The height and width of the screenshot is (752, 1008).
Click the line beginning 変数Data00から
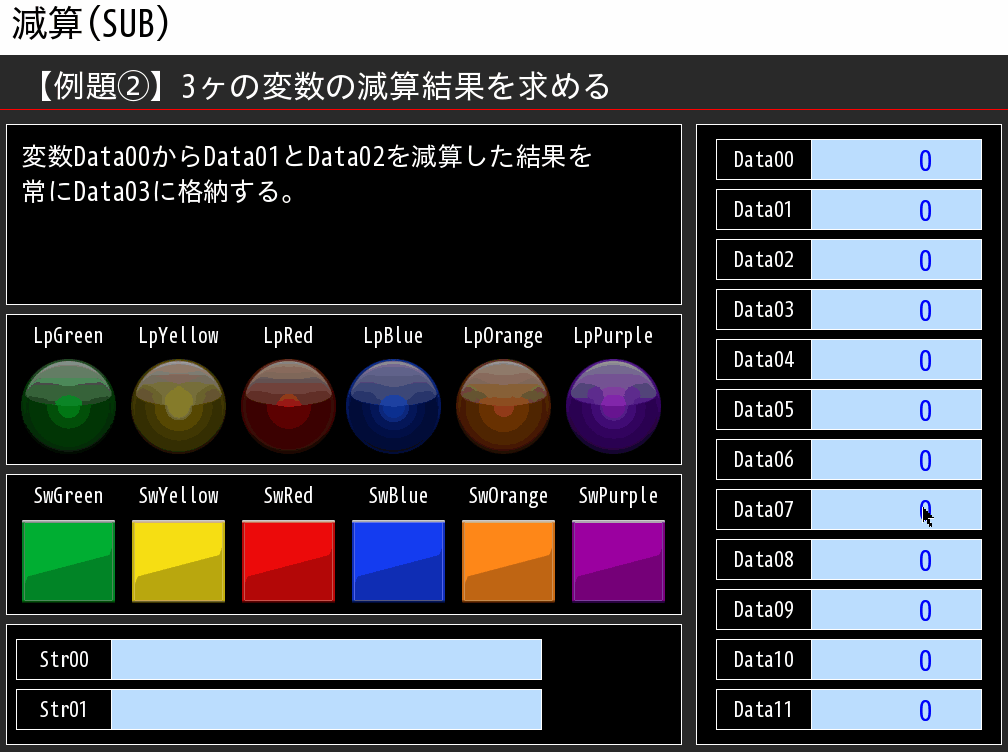307,156
